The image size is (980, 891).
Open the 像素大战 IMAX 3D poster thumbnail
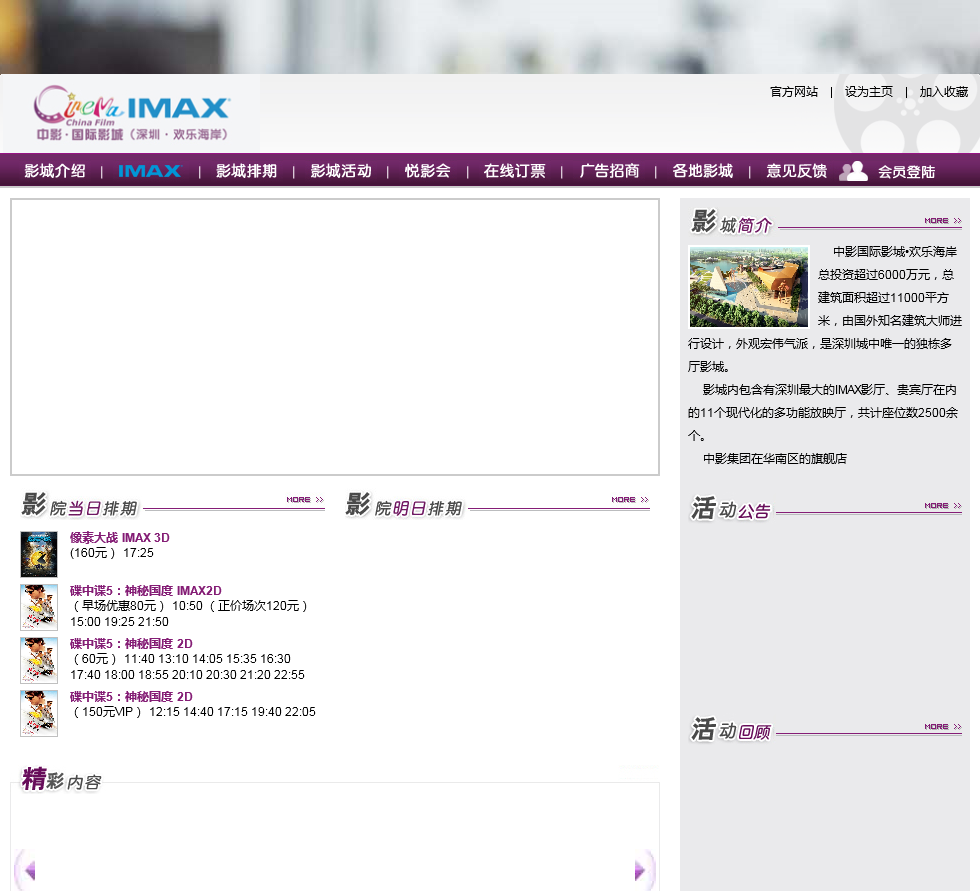pos(39,554)
